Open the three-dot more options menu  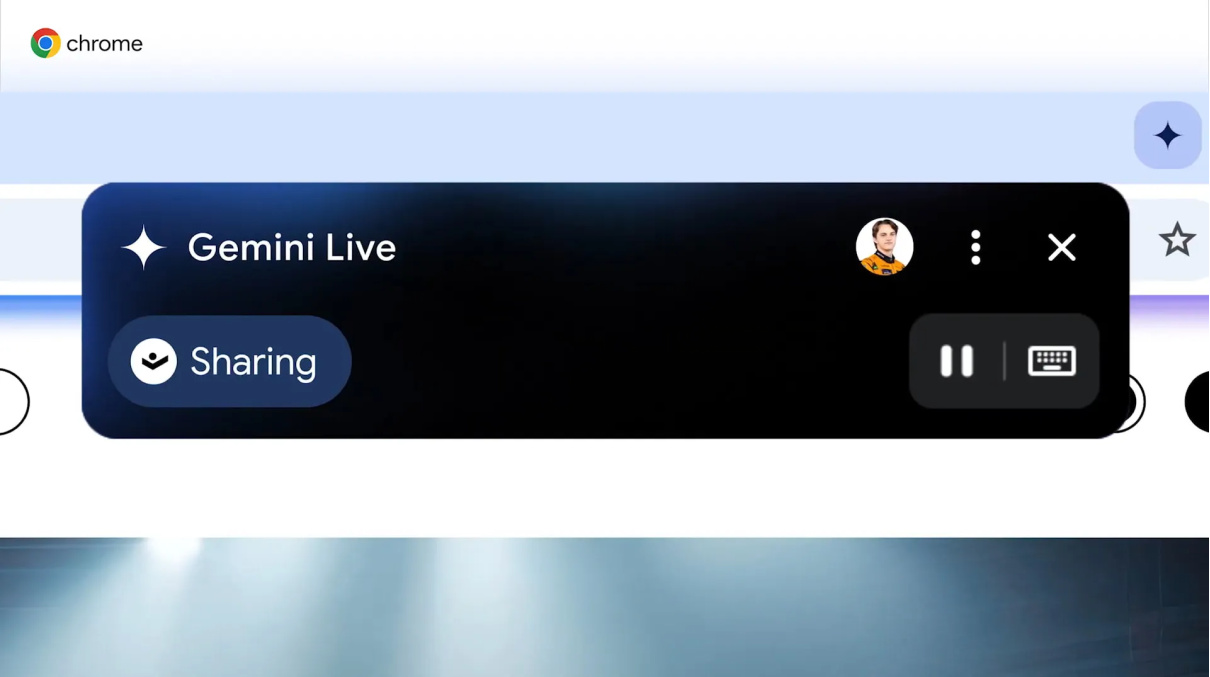[976, 247]
